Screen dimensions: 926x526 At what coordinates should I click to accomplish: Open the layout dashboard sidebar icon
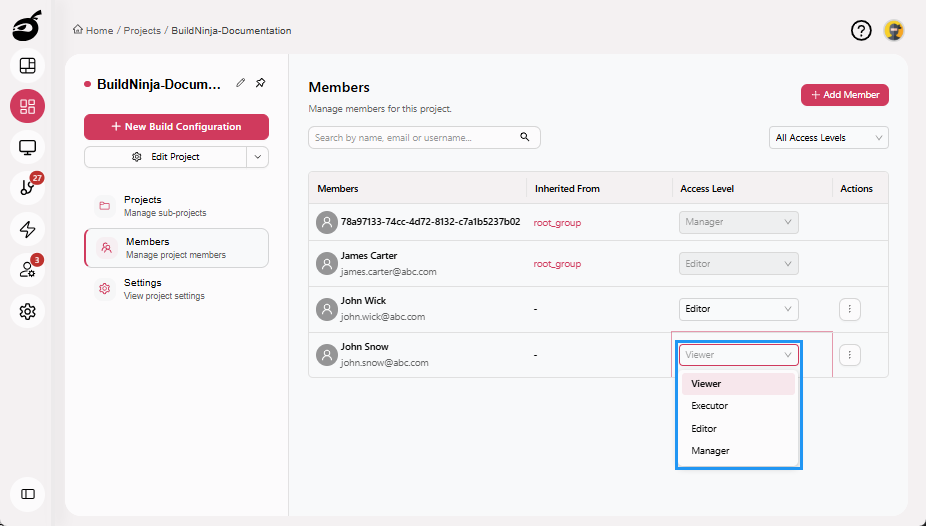[27, 66]
